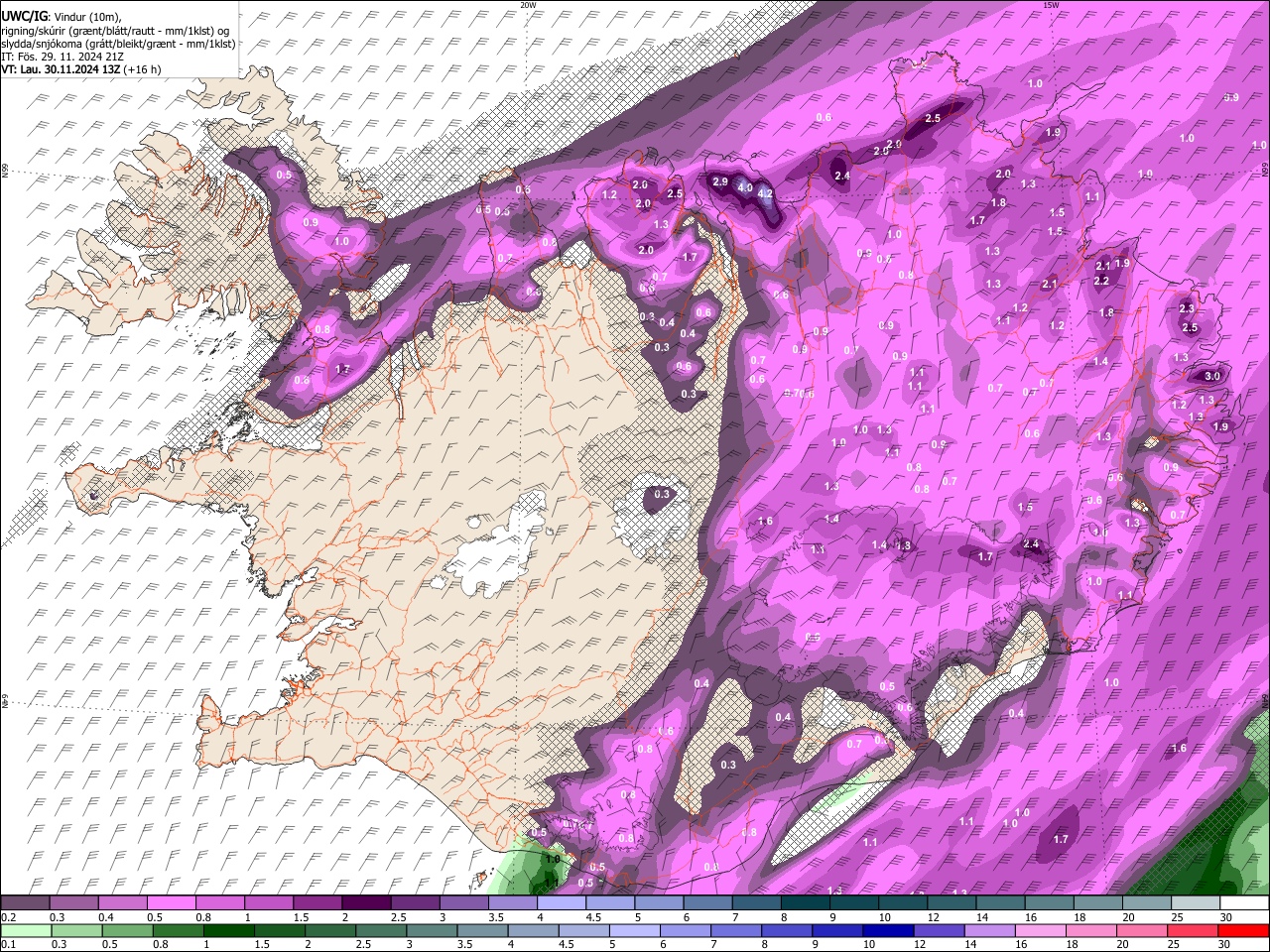
Task: Select the 'VT: Lau. 30.11.2024 13Z (+16 h)' line
Action: pyautogui.click(x=80, y=70)
